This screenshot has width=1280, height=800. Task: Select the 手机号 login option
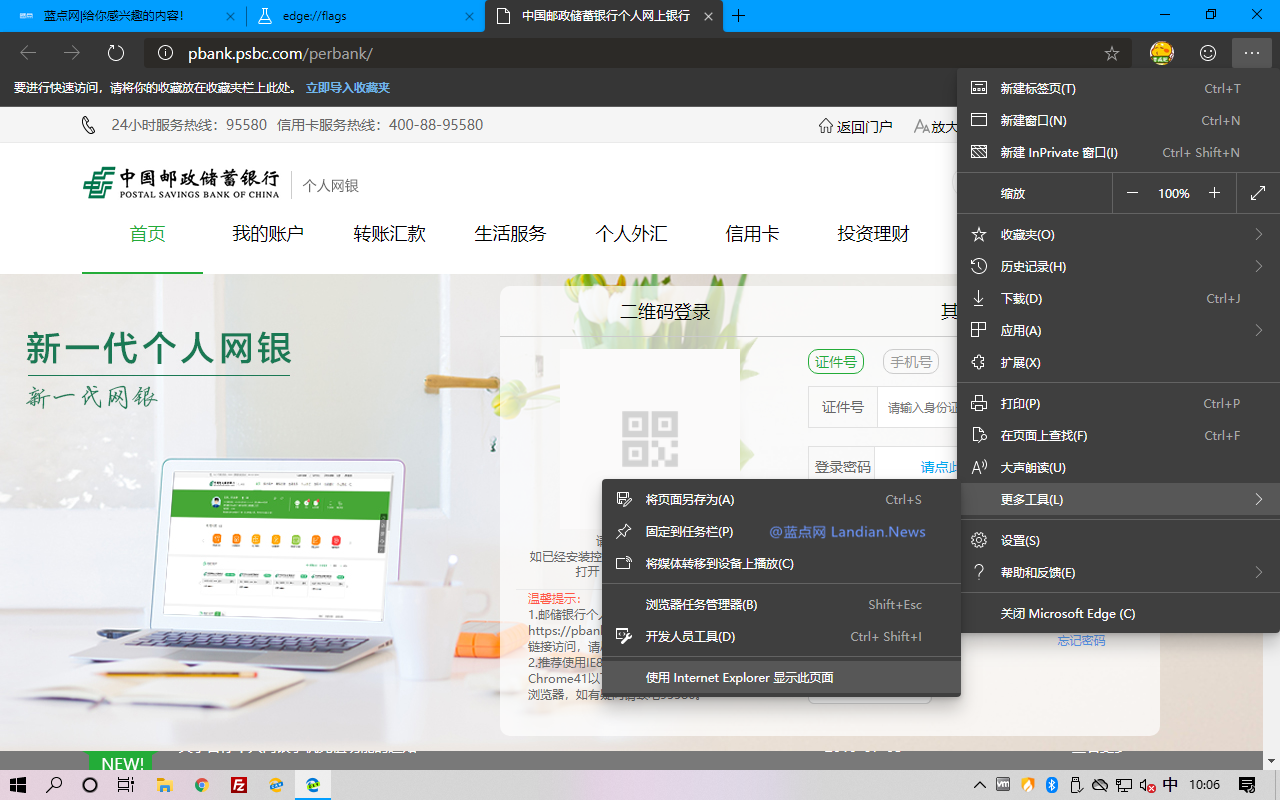tap(910, 362)
